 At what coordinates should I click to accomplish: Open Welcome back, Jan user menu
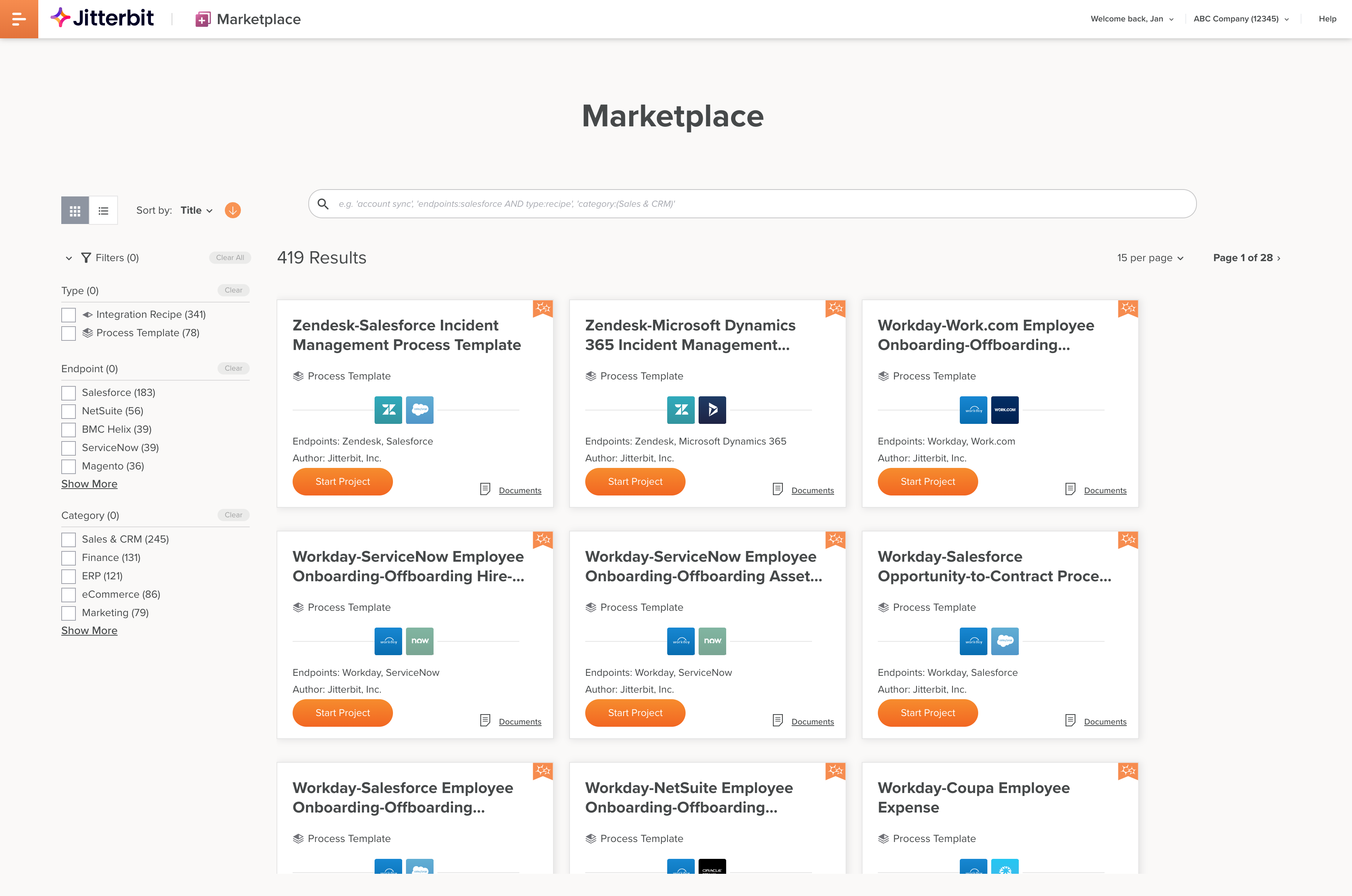point(1132,19)
